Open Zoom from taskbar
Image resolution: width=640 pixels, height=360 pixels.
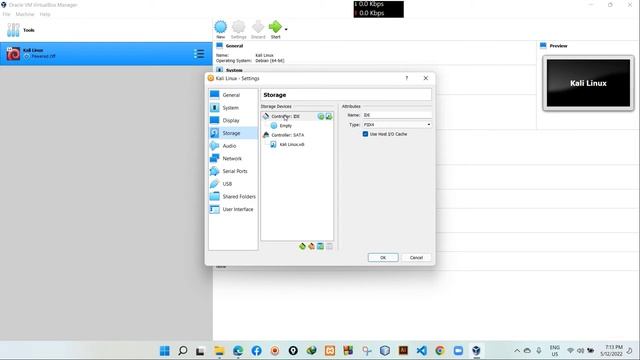coord(458,351)
